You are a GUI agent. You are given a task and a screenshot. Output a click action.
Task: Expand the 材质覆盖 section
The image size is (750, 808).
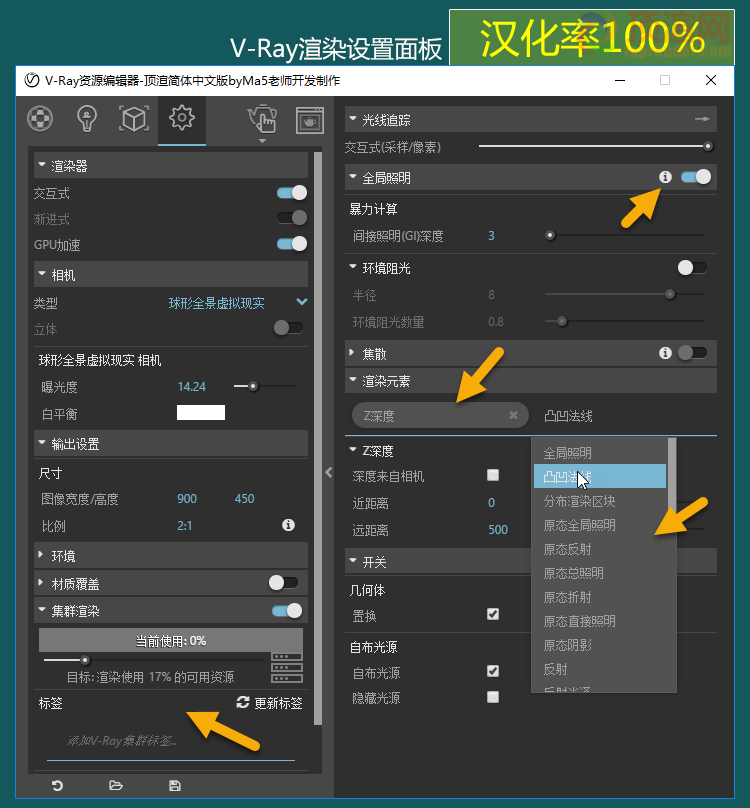(41, 583)
